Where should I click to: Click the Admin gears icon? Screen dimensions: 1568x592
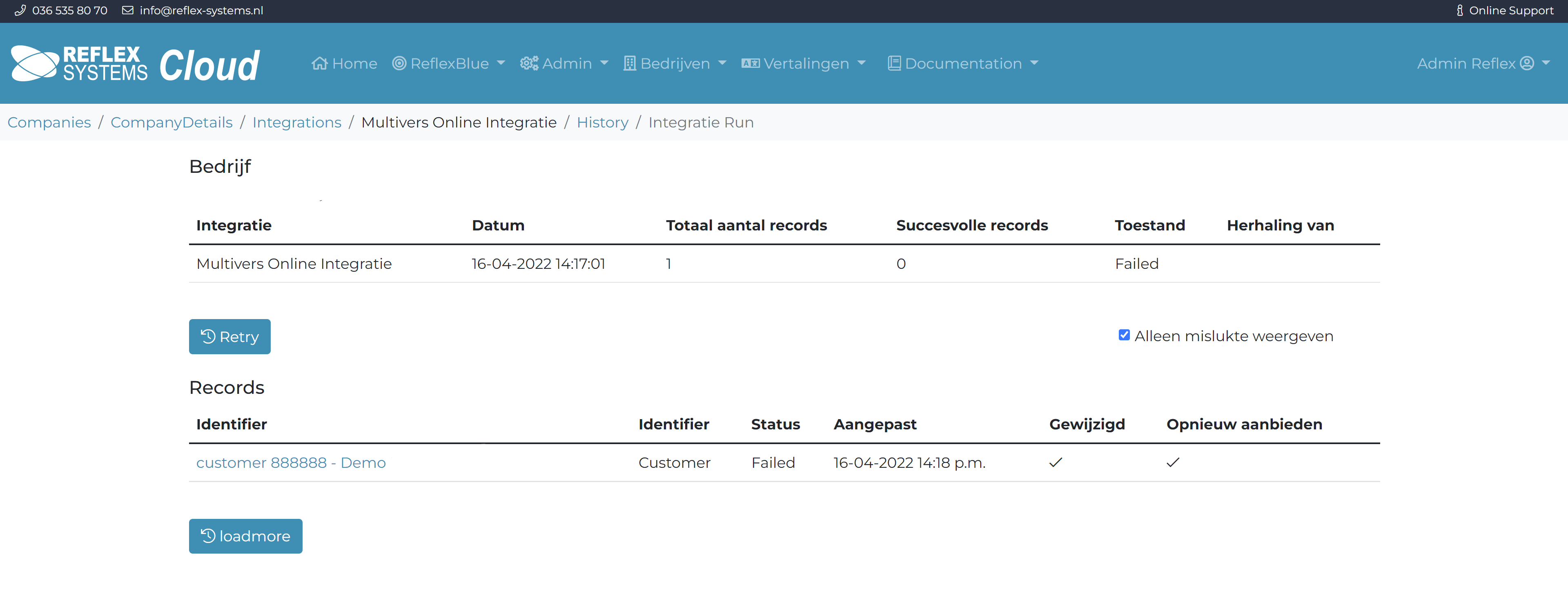coord(529,63)
